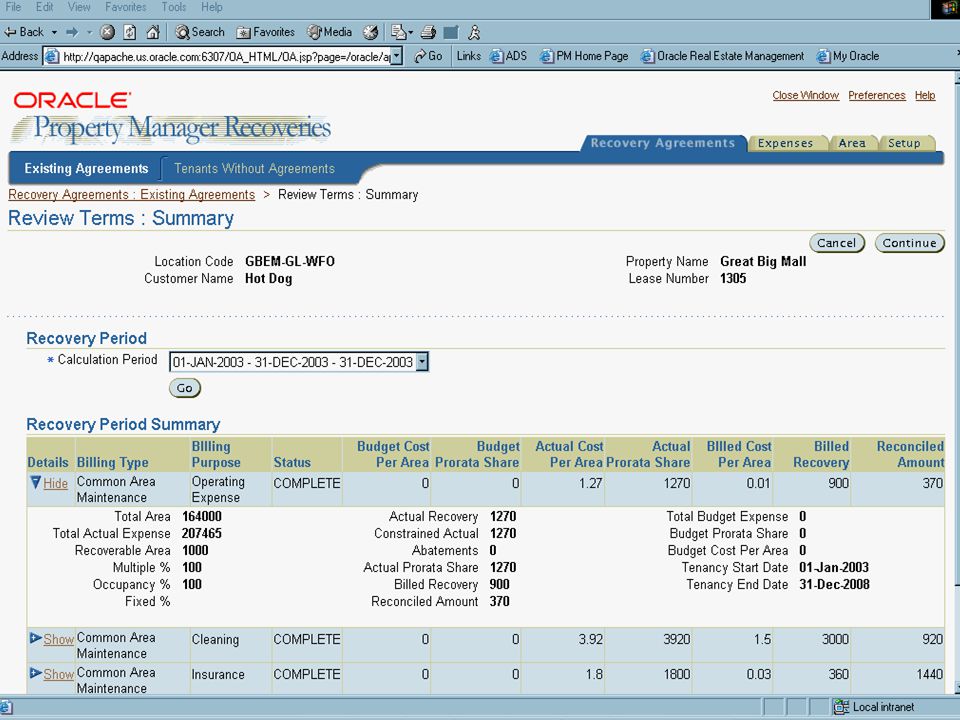
Task: Open the address bar URL dropdown
Action: (397, 56)
